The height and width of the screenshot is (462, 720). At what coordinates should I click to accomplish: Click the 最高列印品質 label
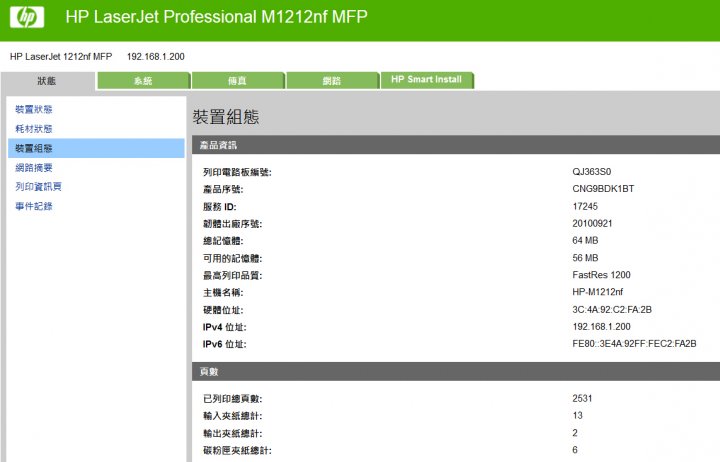232,276
